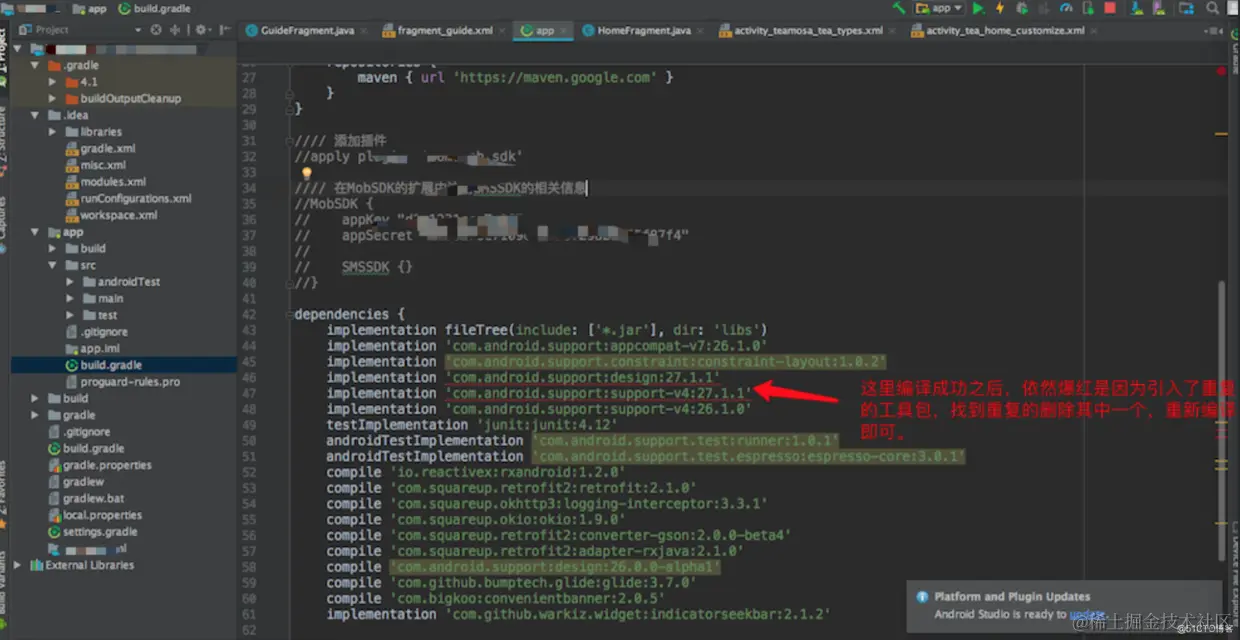The image size is (1240, 640).
Task: Open the app run configuration dropdown
Action: click(x=939, y=8)
